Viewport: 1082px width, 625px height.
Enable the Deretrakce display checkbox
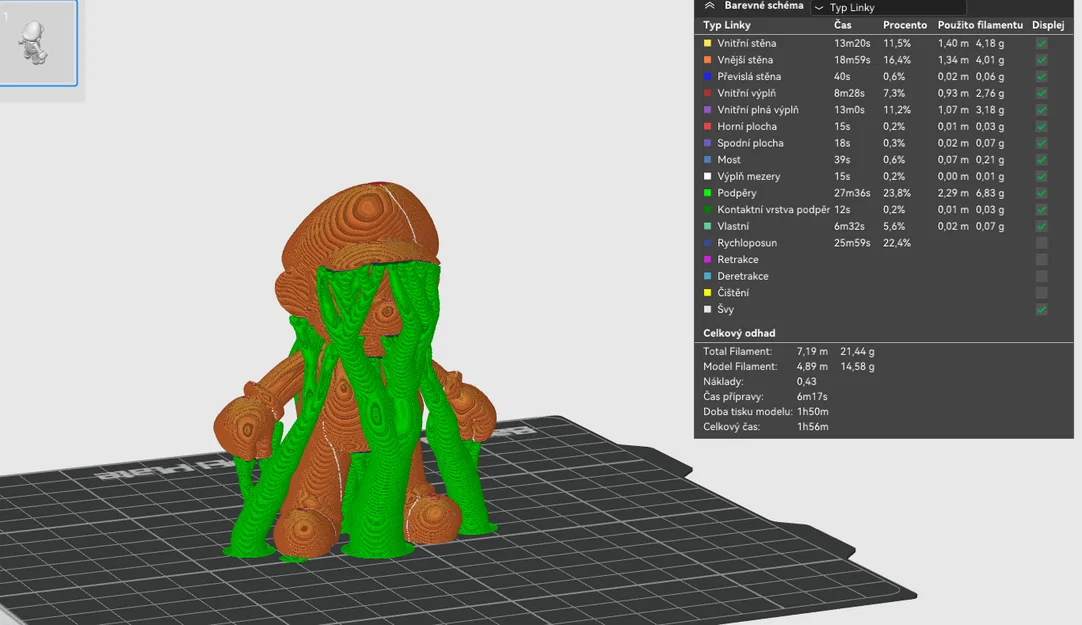click(x=1041, y=276)
